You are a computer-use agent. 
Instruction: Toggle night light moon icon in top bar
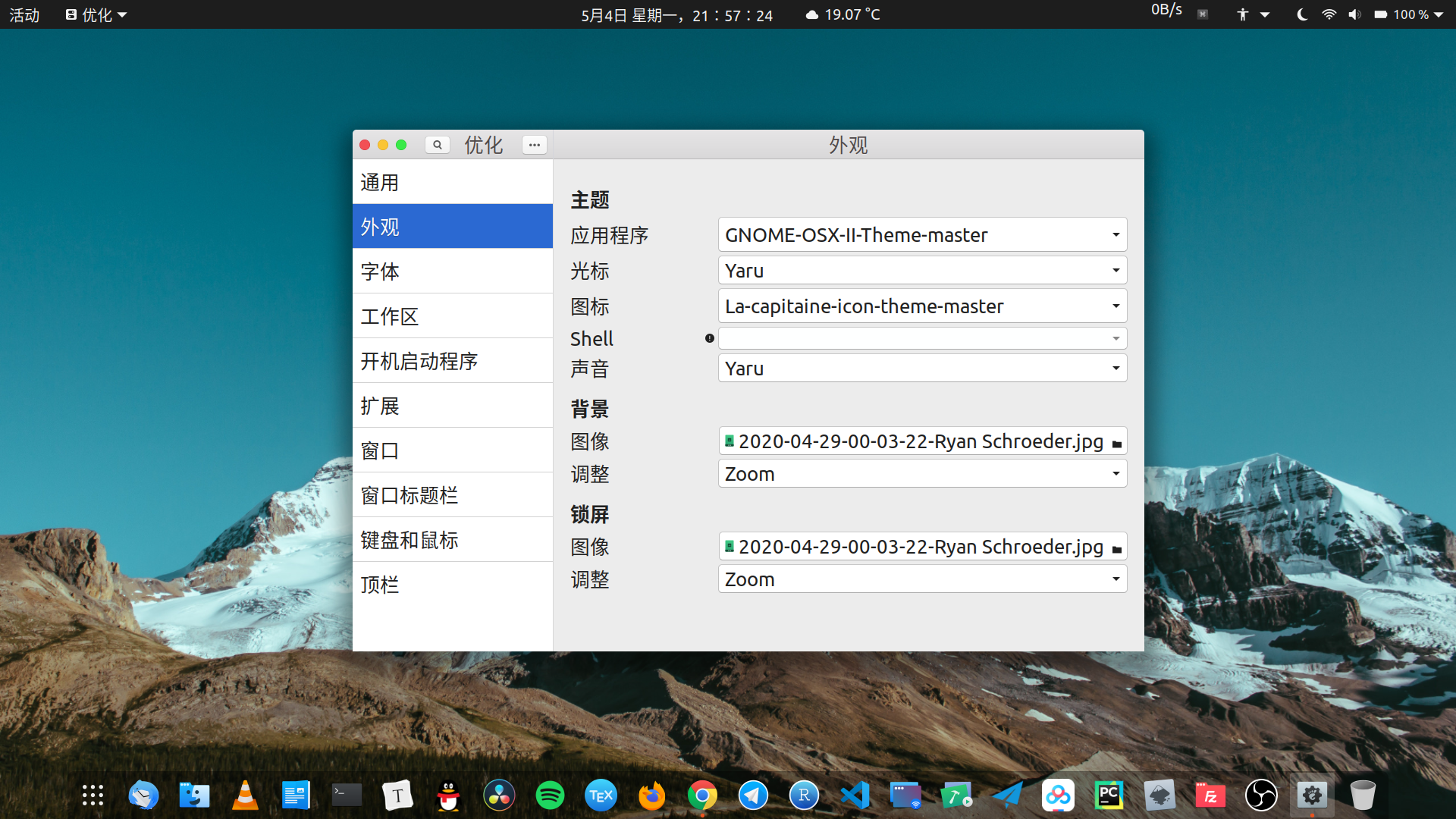click(x=1302, y=14)
